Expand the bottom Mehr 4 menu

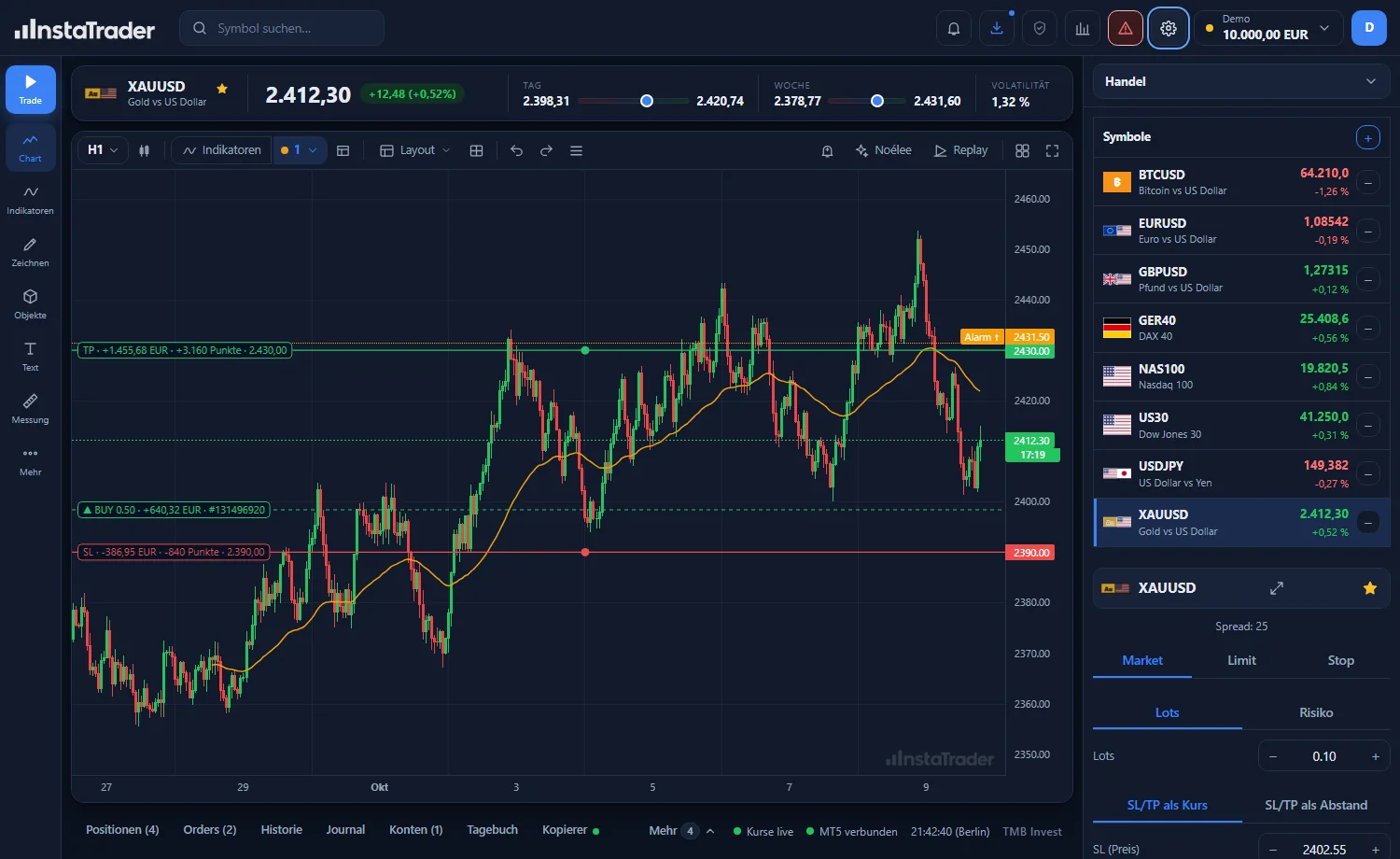coord(682,831)
